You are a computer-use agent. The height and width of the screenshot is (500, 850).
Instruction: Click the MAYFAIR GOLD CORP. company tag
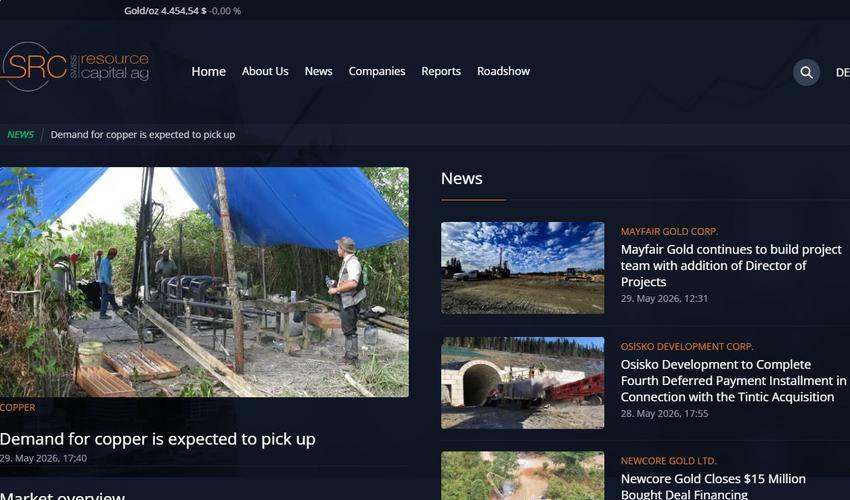pyautogui.click(x=669, y=232)
